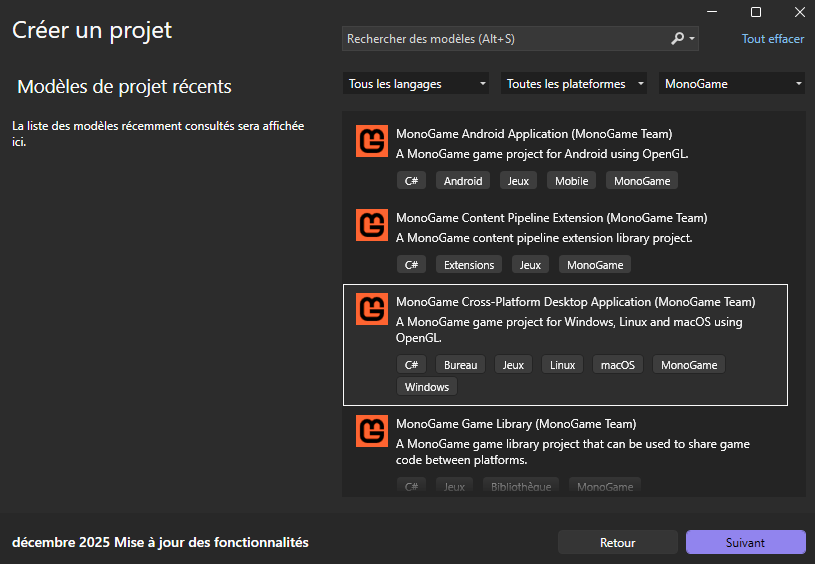Click the search magnifier icon
The height and width of the screenshot is (564, 815).
pos(677,38)
